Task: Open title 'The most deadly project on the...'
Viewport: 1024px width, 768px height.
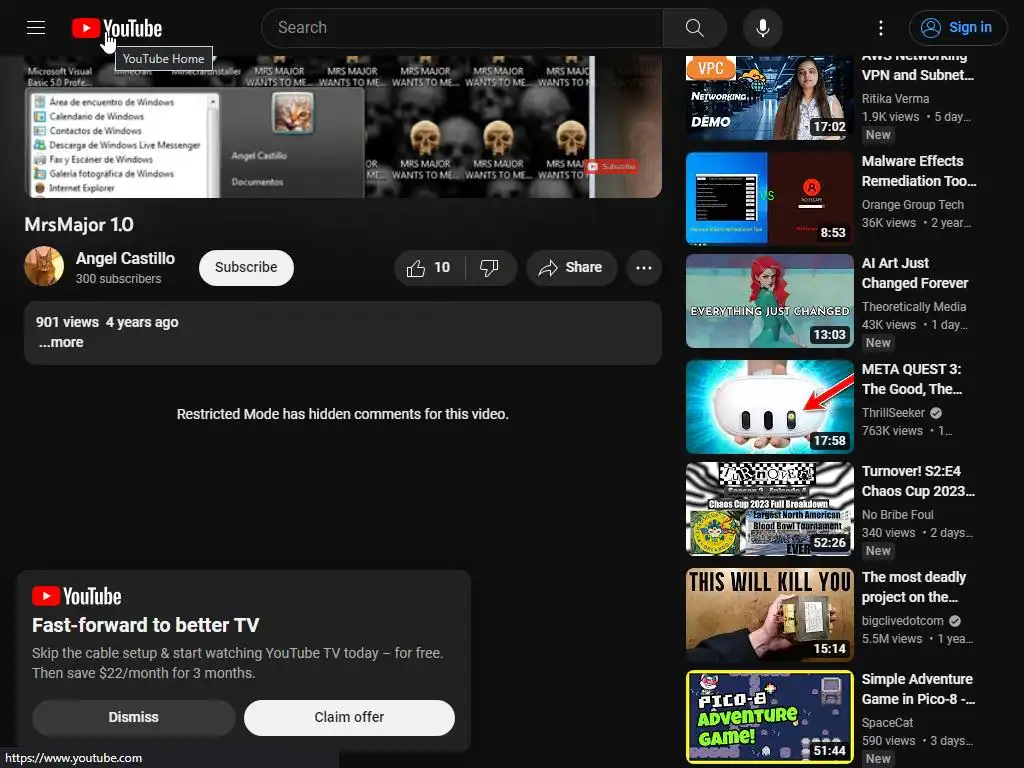Action: point(914,587)
